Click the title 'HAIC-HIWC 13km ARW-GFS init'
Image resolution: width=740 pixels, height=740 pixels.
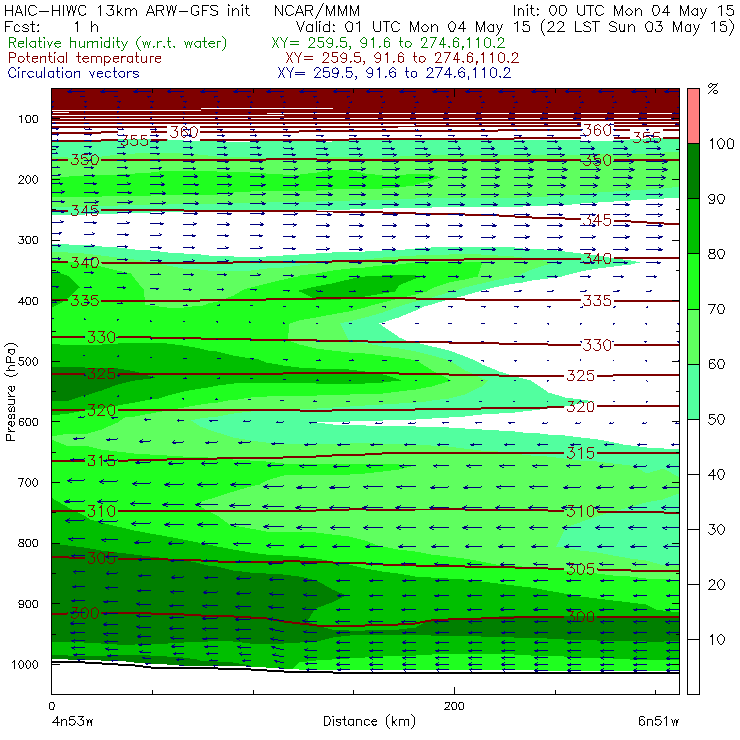click(x=127, y=10)
